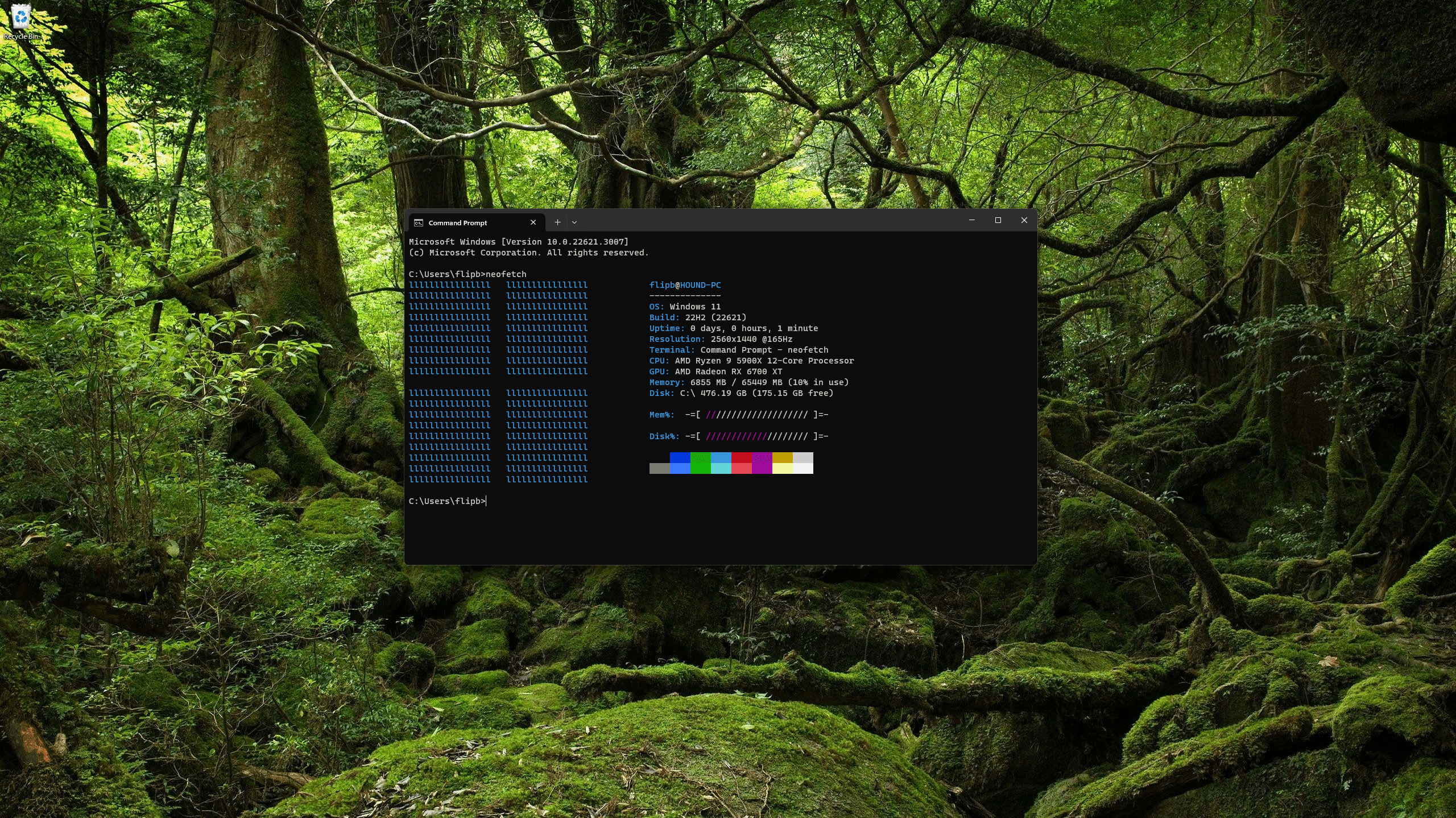Click the 'Build: 22H2 (22621)' line
This screenshot has height=818, width=1456.
pyautogui.click(x=698, y=317)
